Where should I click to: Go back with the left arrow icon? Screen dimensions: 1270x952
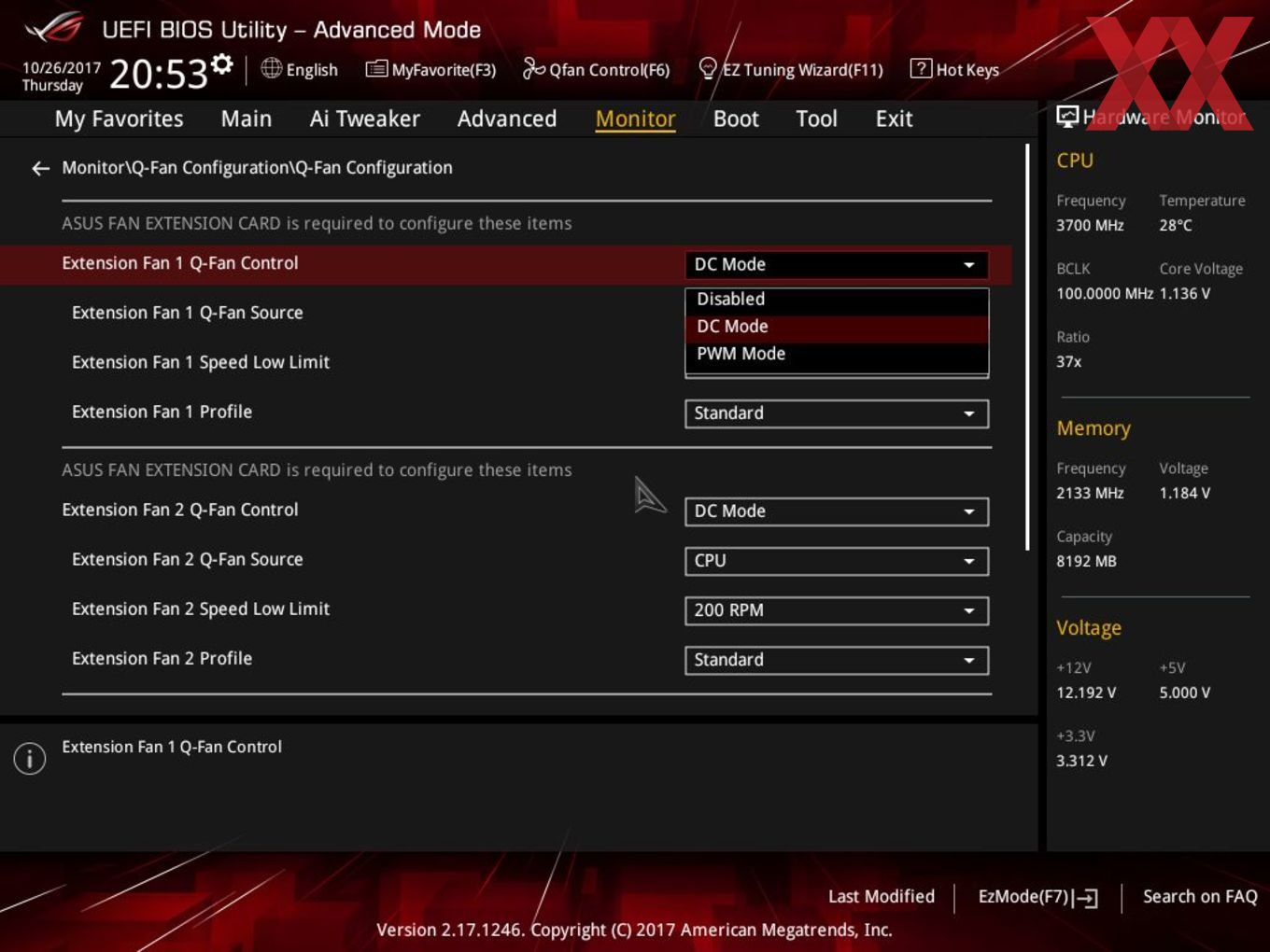point(40,168)
